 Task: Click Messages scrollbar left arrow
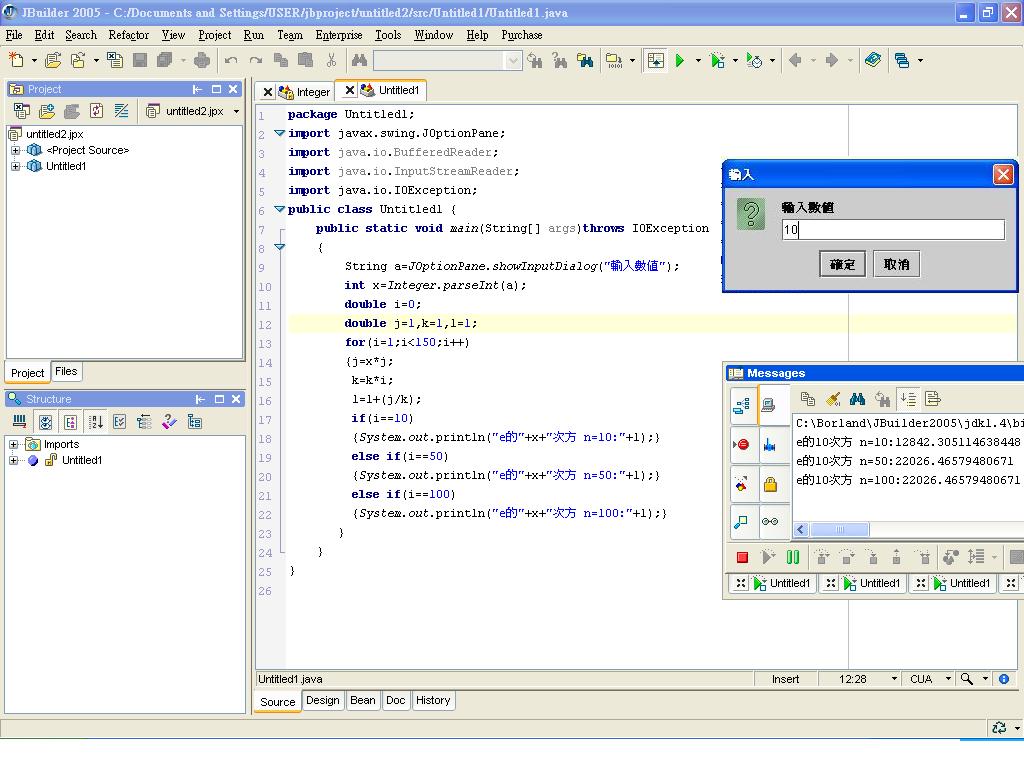point(801,530)
